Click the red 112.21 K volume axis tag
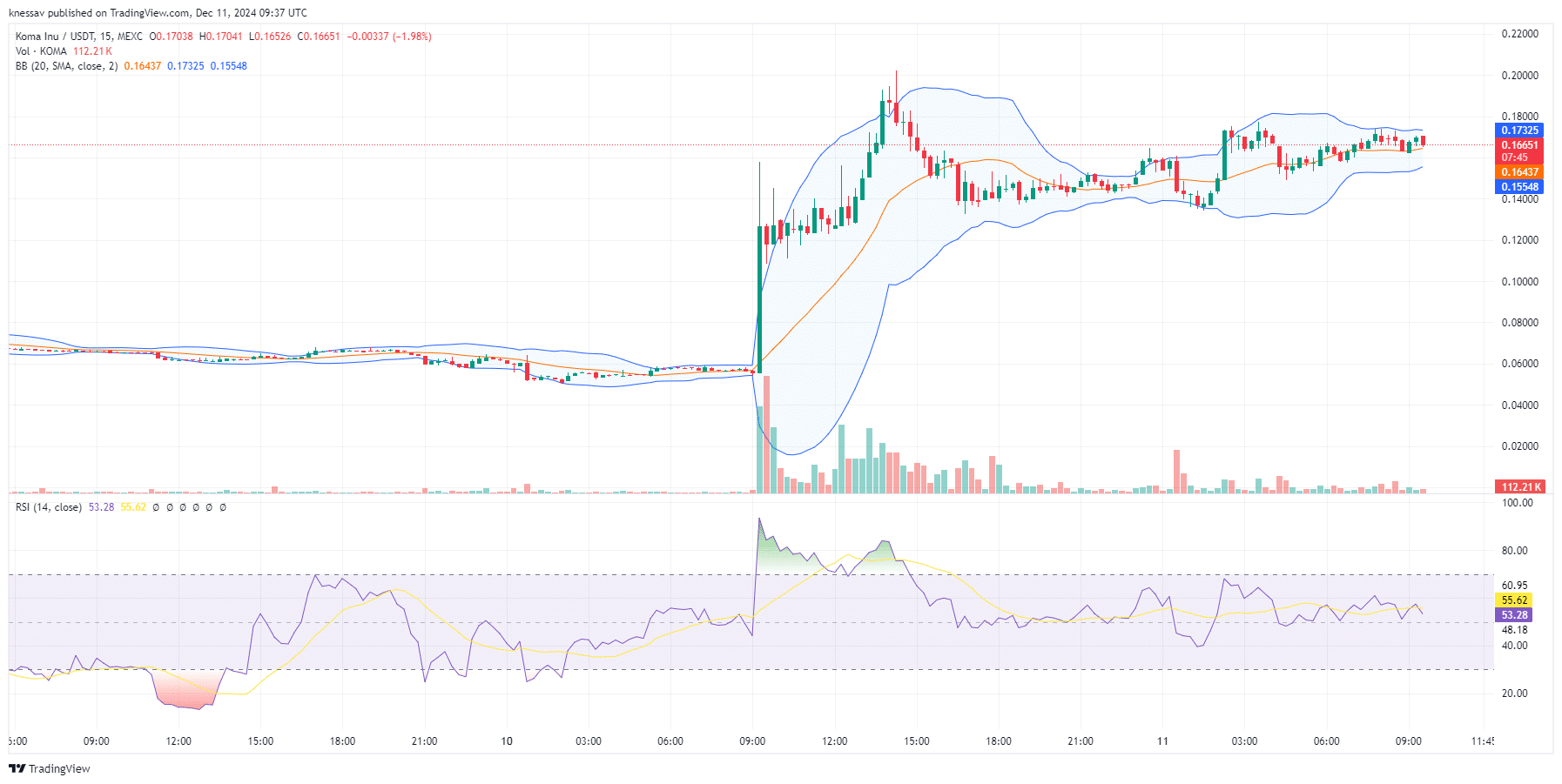 1519,487
